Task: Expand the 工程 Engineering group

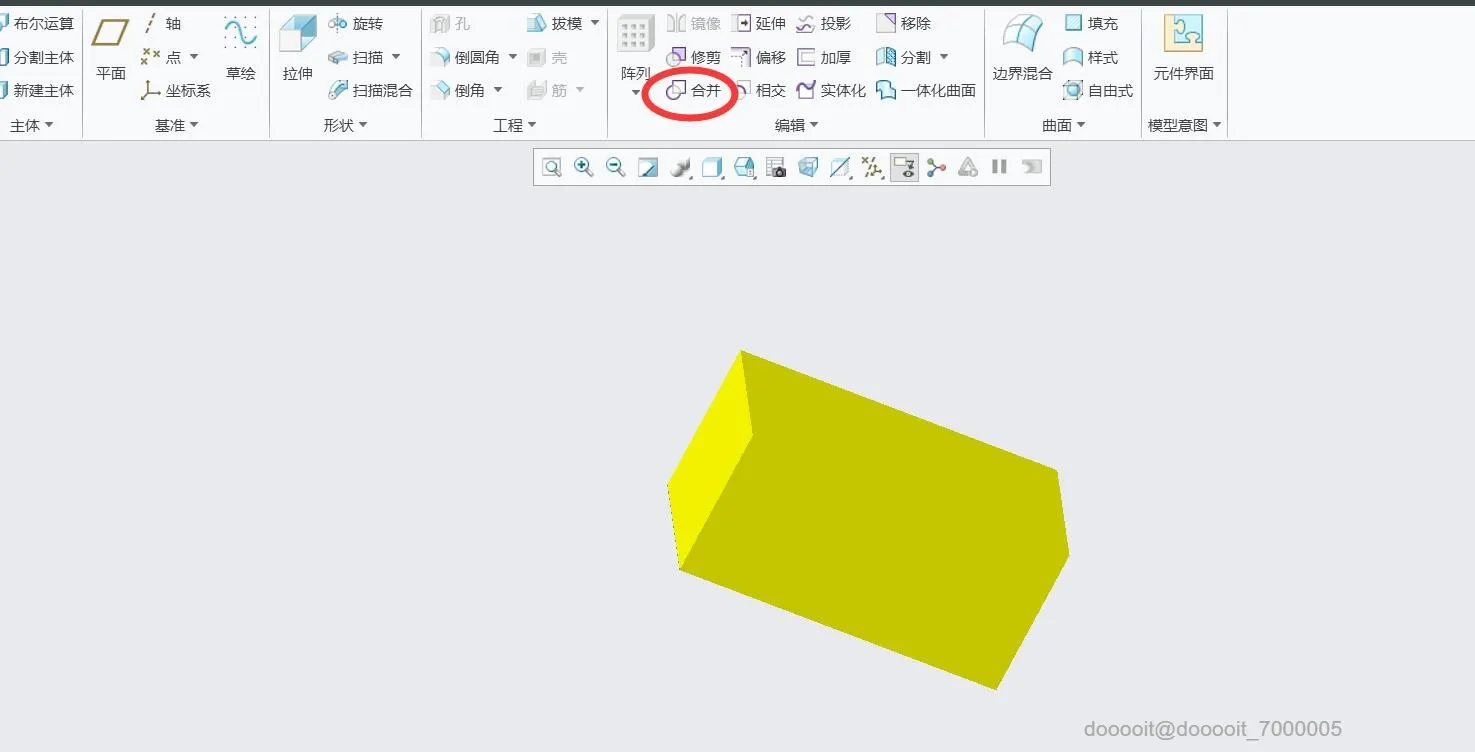Action: 515,125
